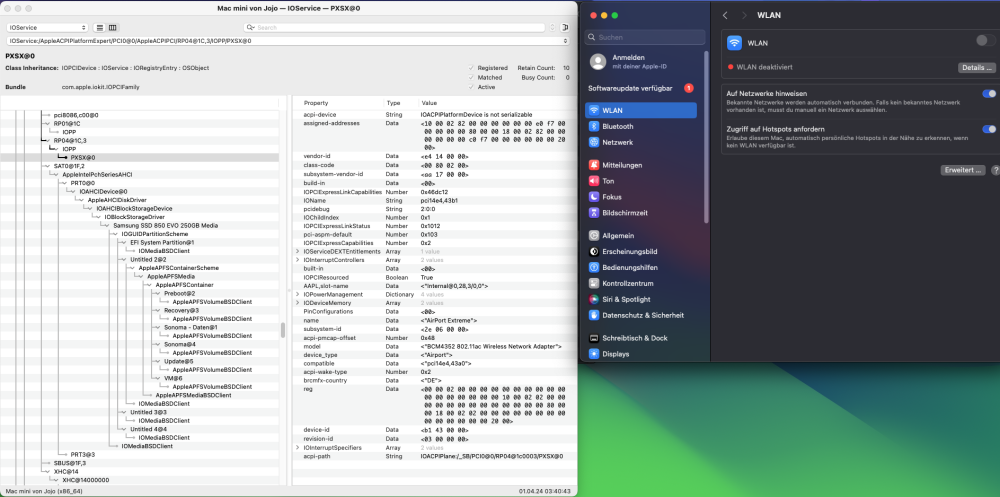This screenshot has height=497, width=1000.
Task: Open Allgemein settings pane
Action: [x=641, y=235]
